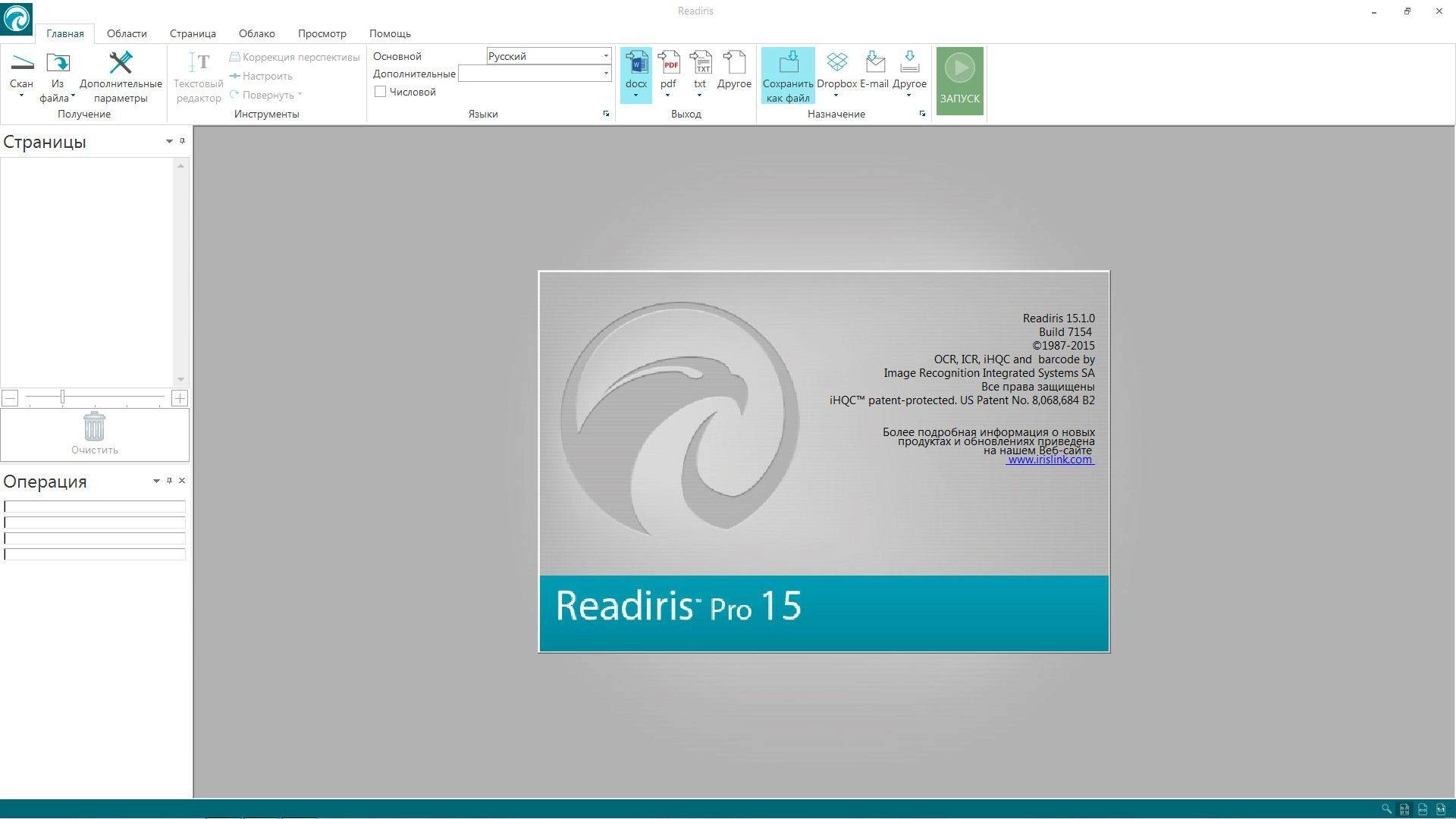The width and height of the screenshot is (1456, 819).
Task: Expand destination Другое options arrow
Action: tap(908, 96)
